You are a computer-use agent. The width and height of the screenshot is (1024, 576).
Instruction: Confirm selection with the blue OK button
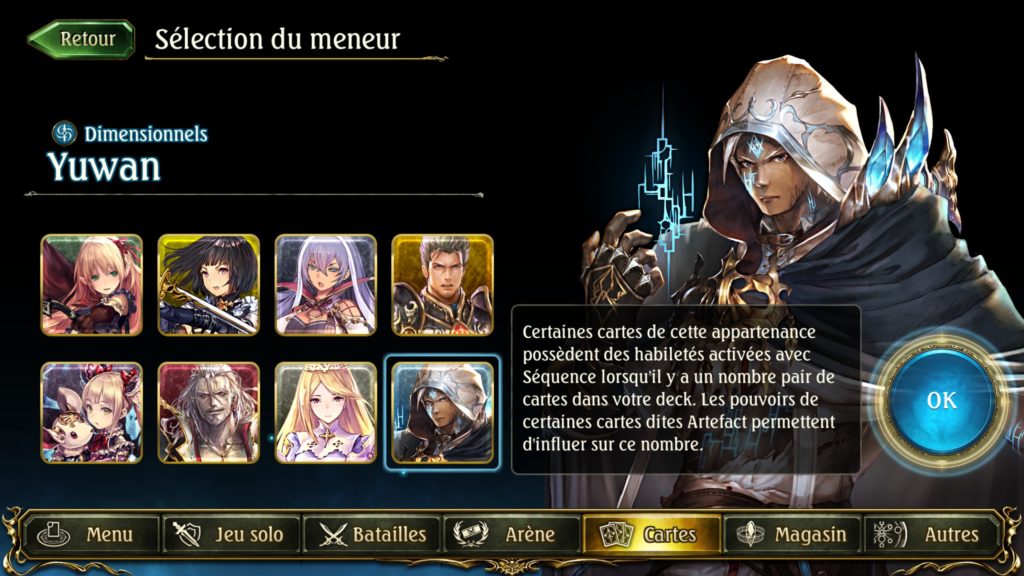941,400
